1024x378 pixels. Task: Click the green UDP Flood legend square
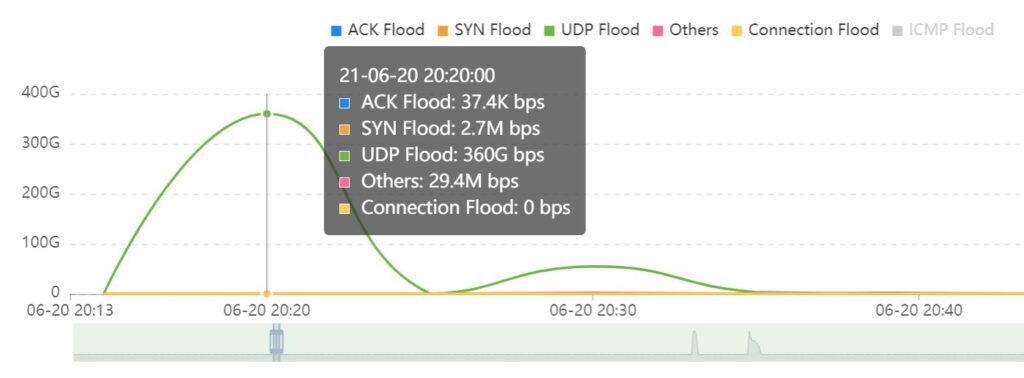pos(549,31)
